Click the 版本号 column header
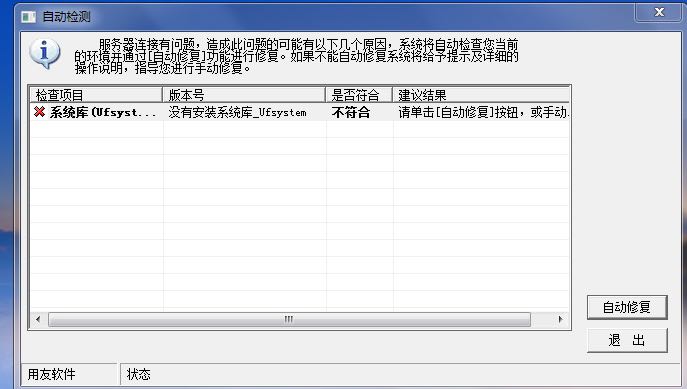The image size is (687, 389). tap(244, 95)
